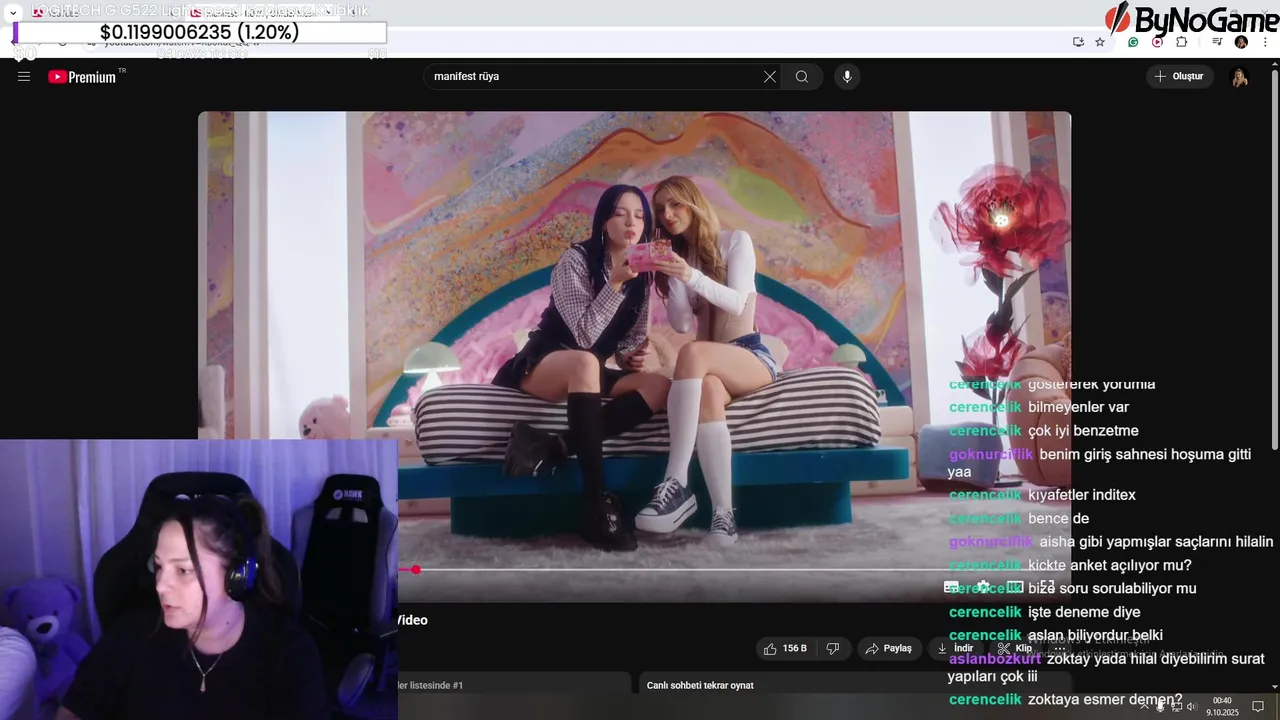
Task: Click chat message 'kıyafetler inditex'
Action: (1082, 495)
